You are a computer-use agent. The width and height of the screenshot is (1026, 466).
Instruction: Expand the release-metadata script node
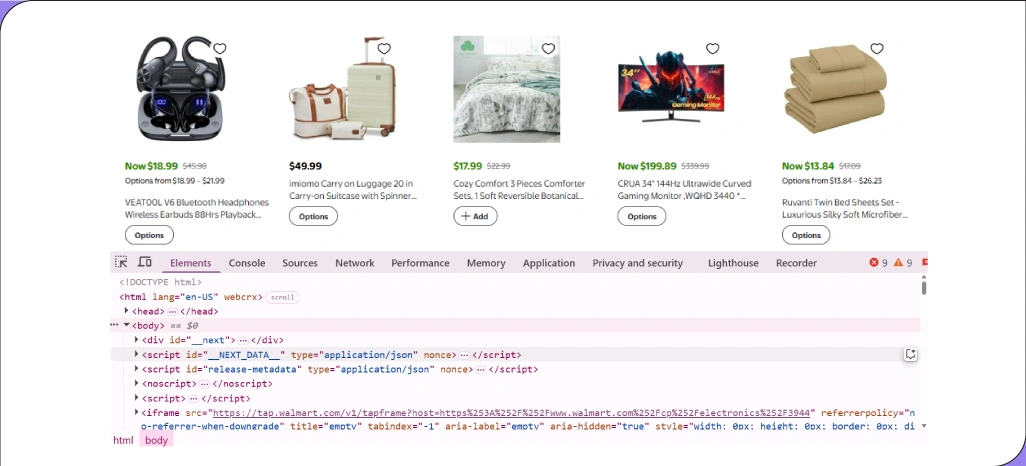click(x=137, y=368)
